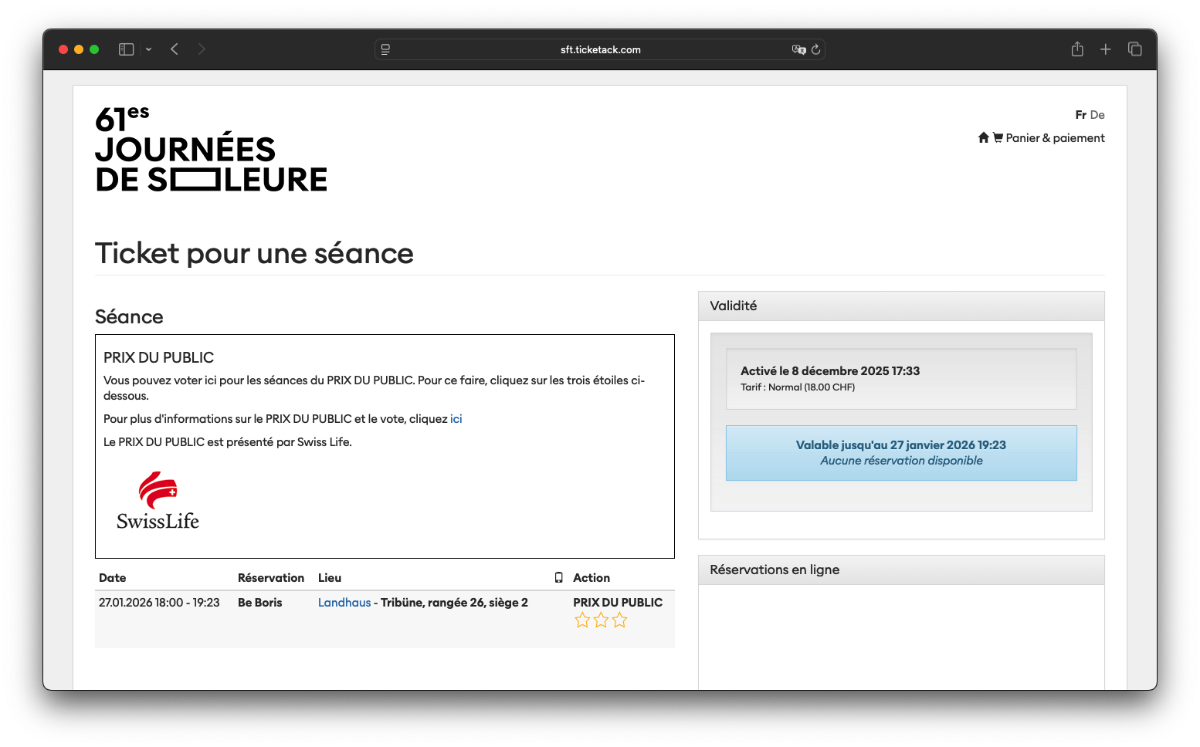Open the Landhaus venue link
This screenshot has height=747, width=1200.
tap(344, 602)
